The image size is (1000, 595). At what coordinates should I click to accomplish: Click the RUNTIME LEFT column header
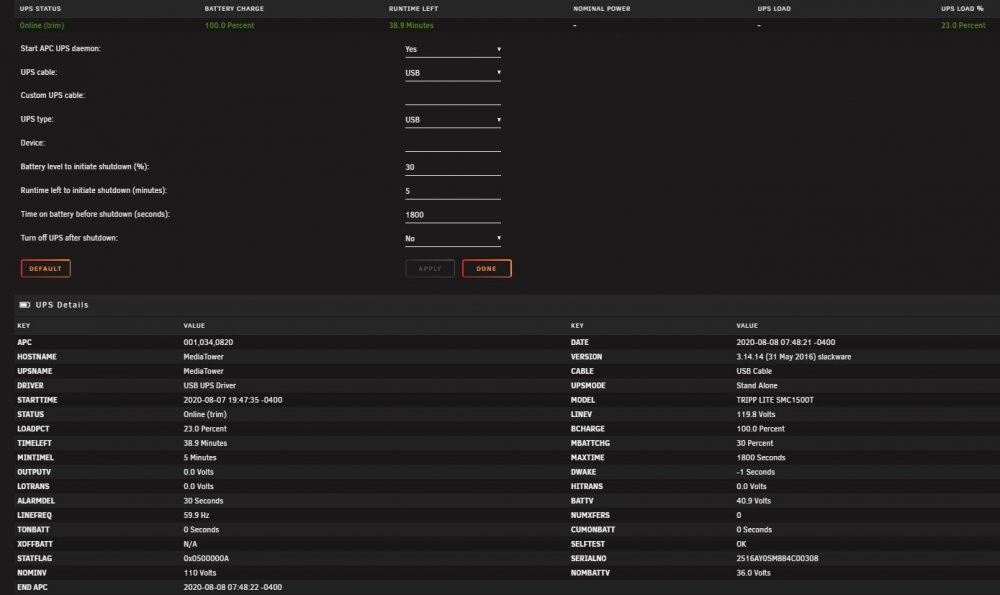click(413, 9)
